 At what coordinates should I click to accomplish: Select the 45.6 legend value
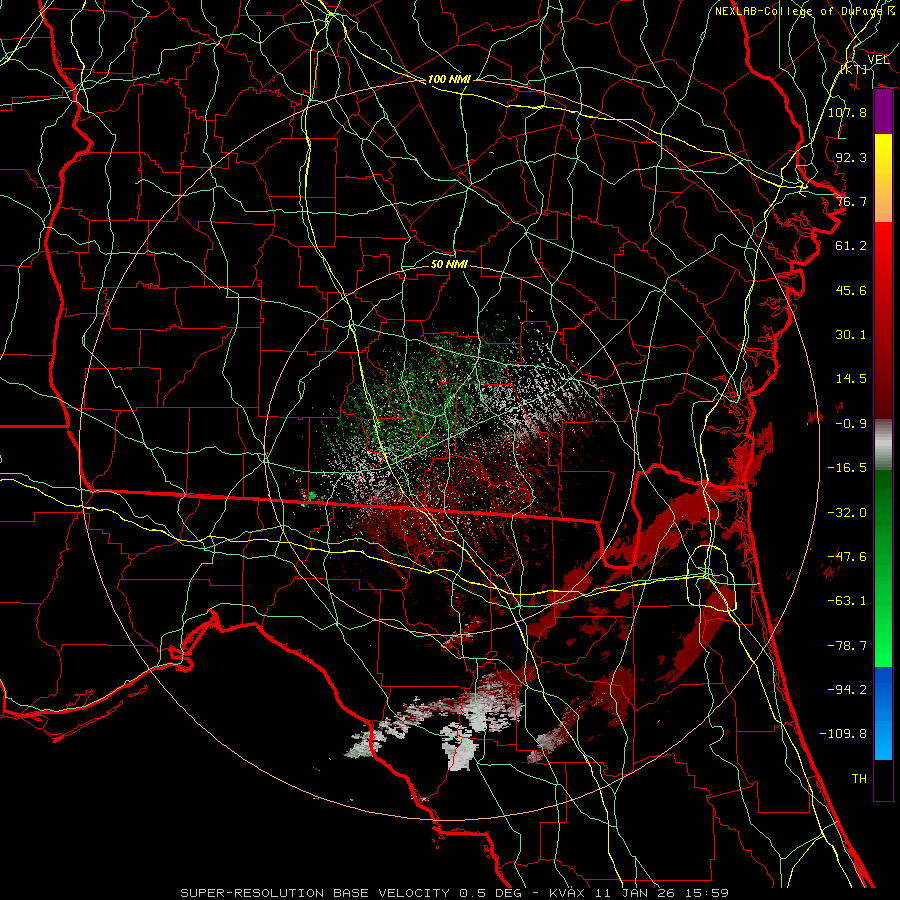(x=851, y=290)
